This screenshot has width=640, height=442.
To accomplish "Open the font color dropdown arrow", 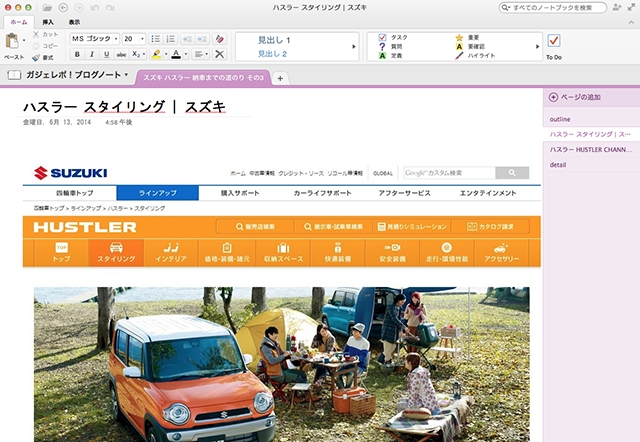I will pos(186,54).
